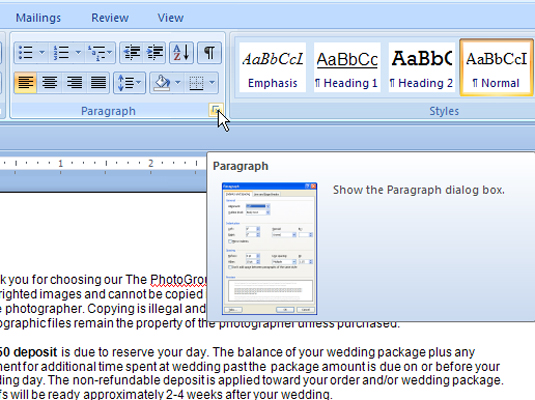535x400 pixels.
Task: Click the Shading paint bucket color
Action: [162, 82]
